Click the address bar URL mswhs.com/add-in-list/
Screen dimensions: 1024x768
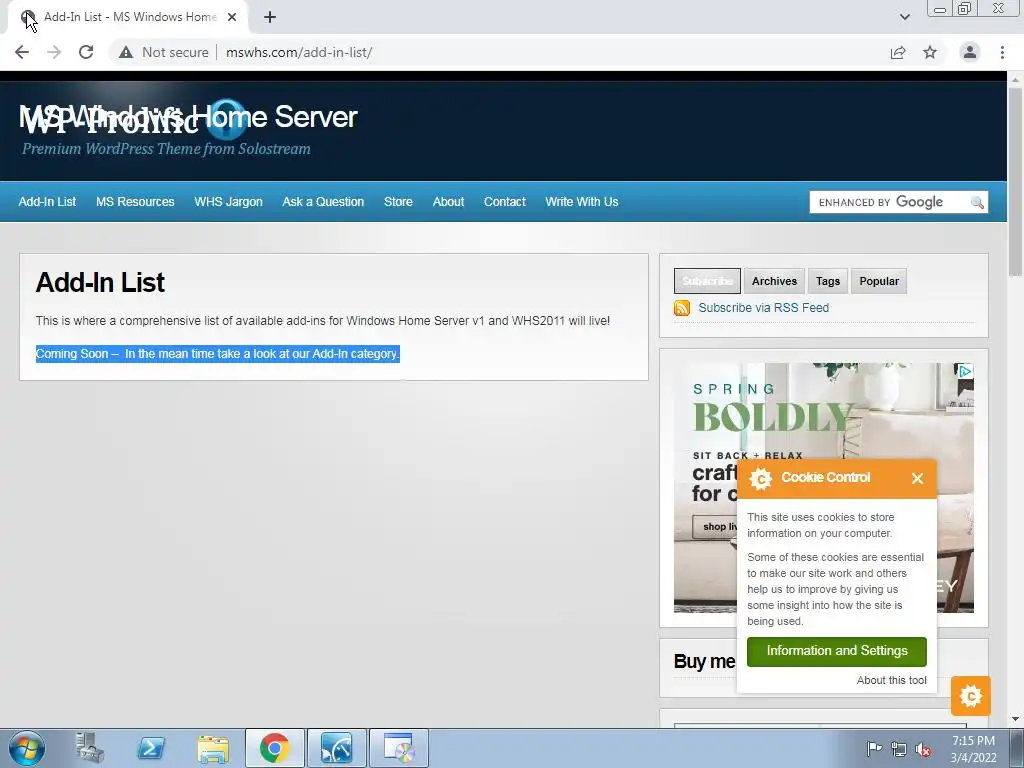[299, 52]
